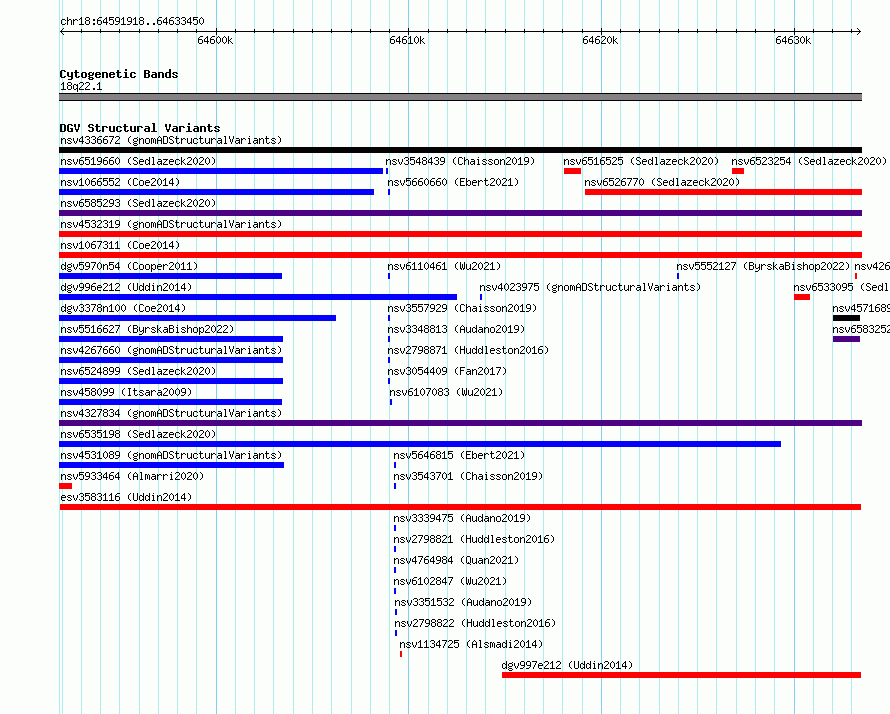Open nsv4023975 (gnomADStructuralVariants) variant
This screenshot has width=890, height=714.
click(590, 287)
